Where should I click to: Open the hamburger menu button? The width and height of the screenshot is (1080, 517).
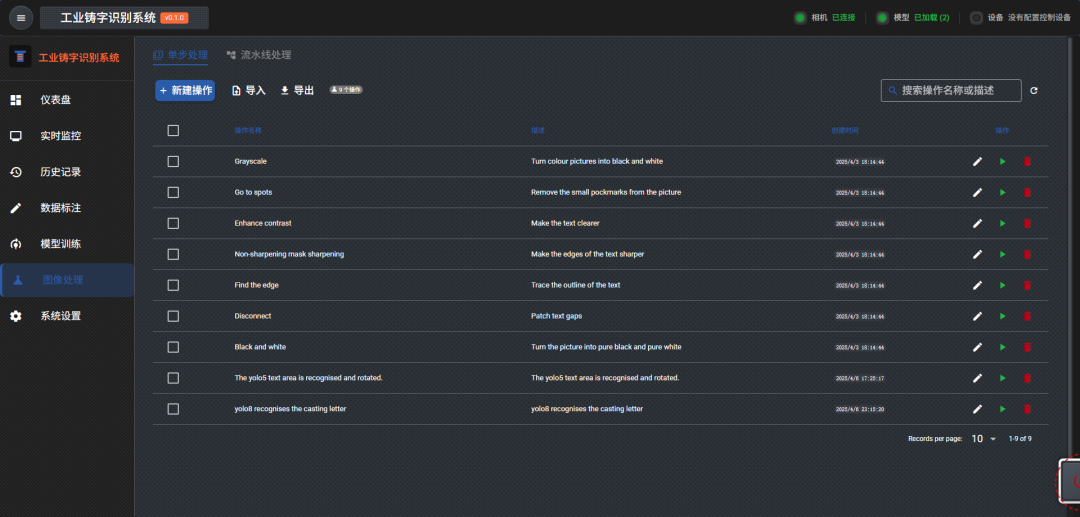pos(21,18)
